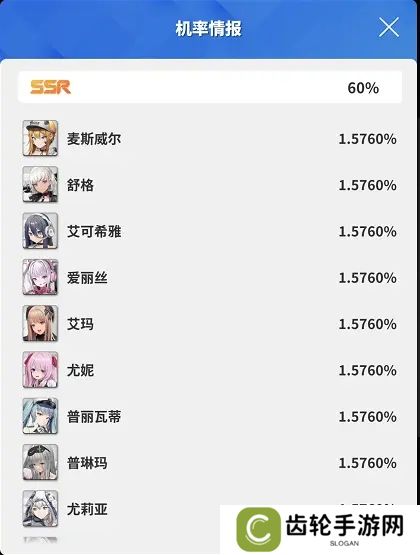The image size is (420, 555).
Task: Click 爱丽丝 1.5760% probability value
Action: [x=367, y=278]
